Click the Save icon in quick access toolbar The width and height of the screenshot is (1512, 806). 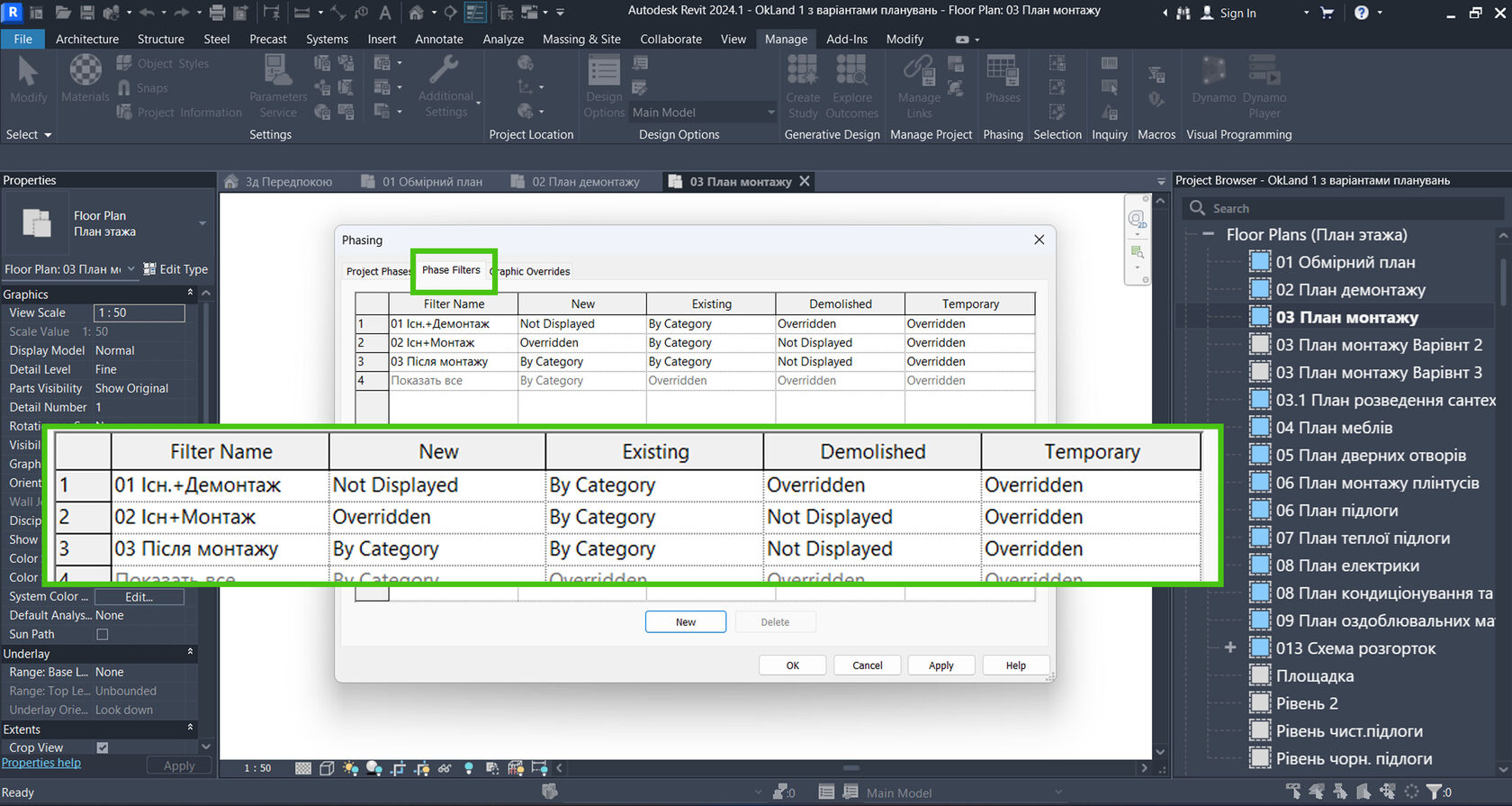pyautogui.click(x=87, y=13)
